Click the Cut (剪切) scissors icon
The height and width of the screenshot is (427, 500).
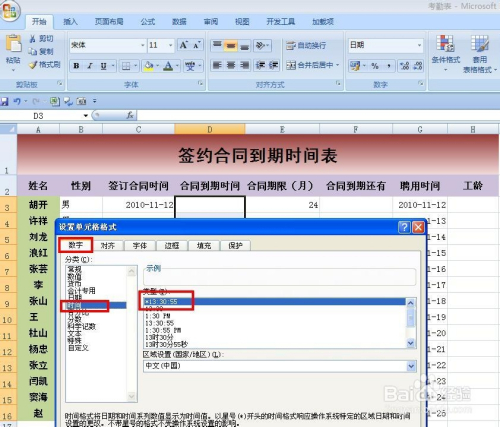click(32, 39)
